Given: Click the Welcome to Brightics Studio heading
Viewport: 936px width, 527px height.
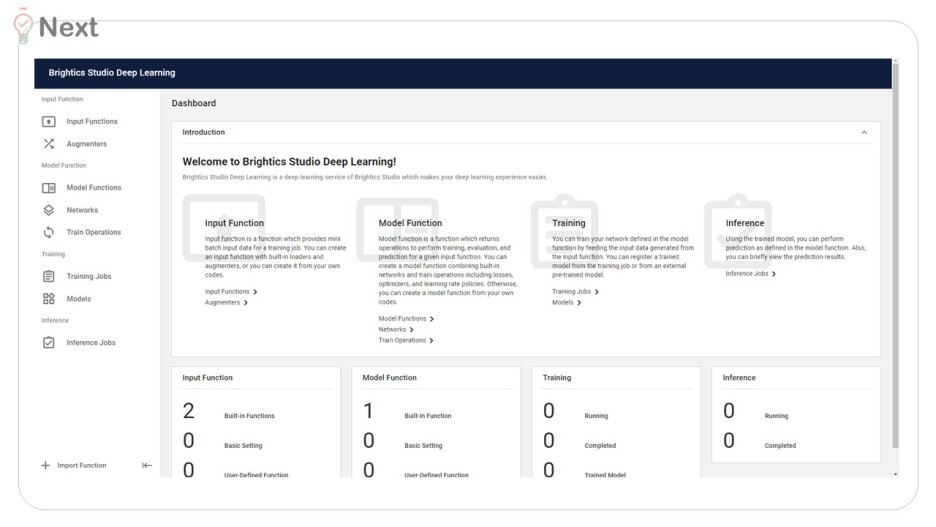Looking at the screenshot, I should [289, 162].
